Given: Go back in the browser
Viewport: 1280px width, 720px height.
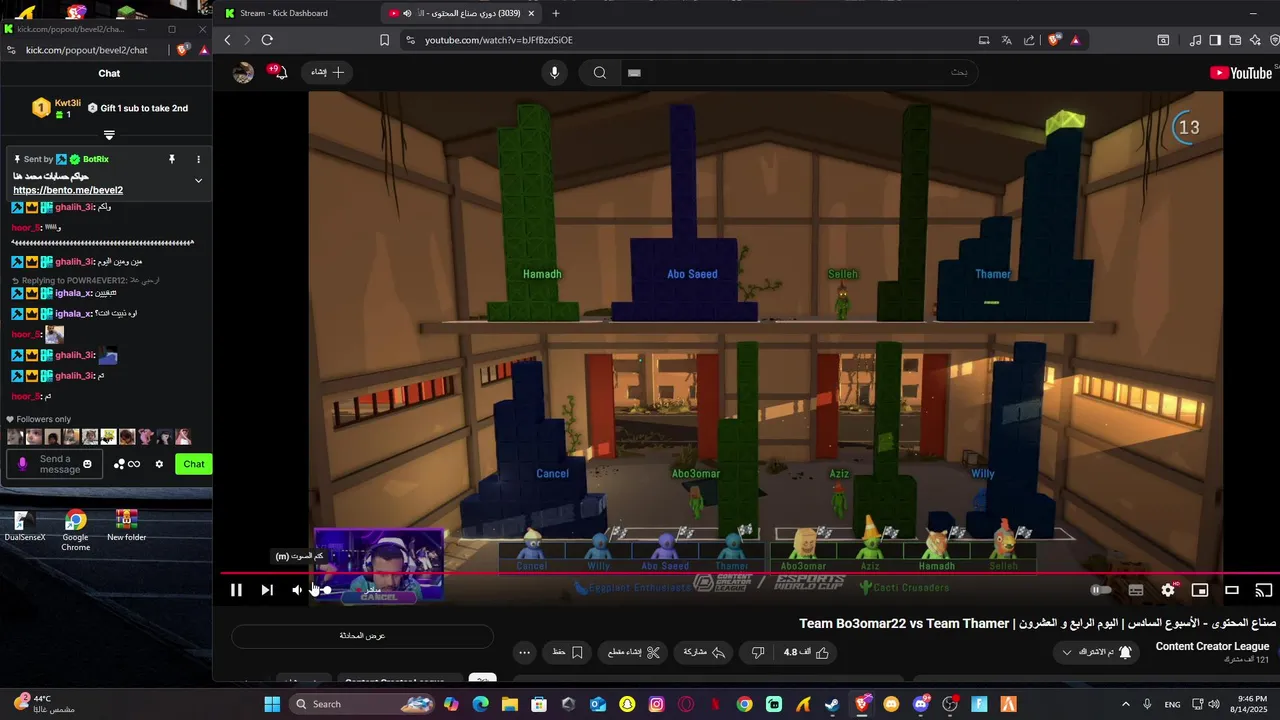Looking at the screenshot, I should pyautogui.click(x=227, y=40).
